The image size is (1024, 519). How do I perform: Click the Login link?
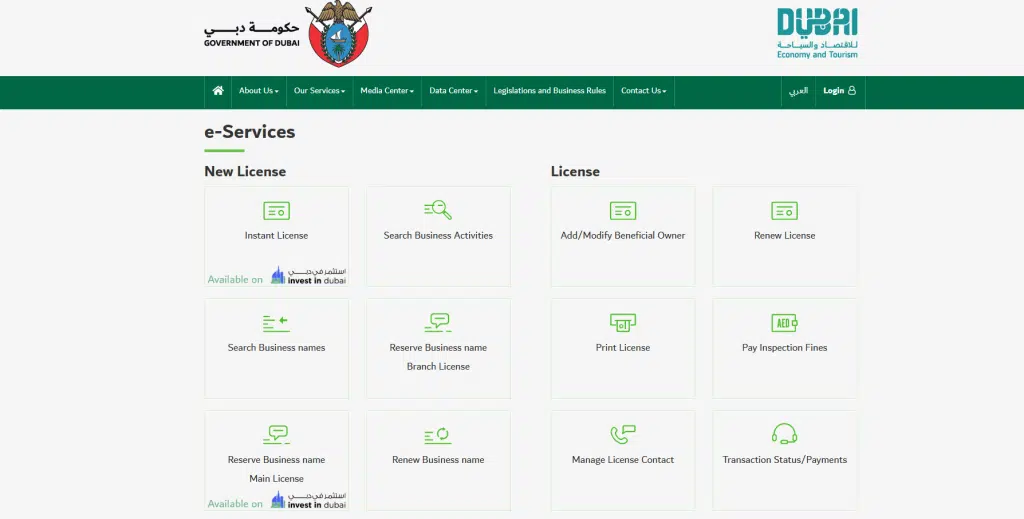(833, 91)
